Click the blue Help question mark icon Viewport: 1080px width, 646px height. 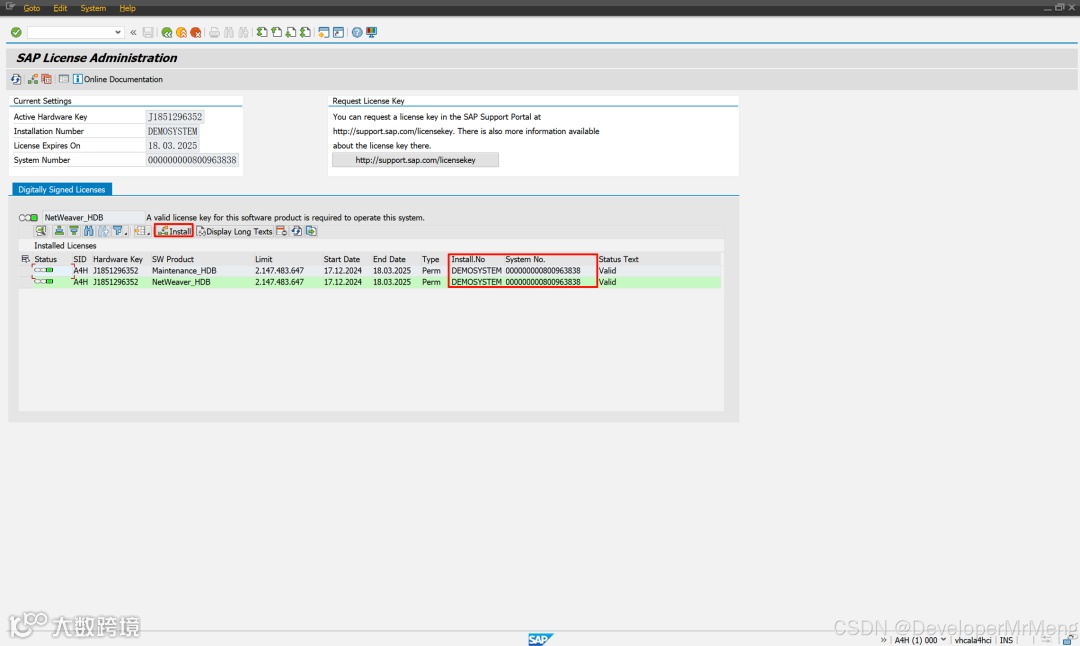point(357,32)
